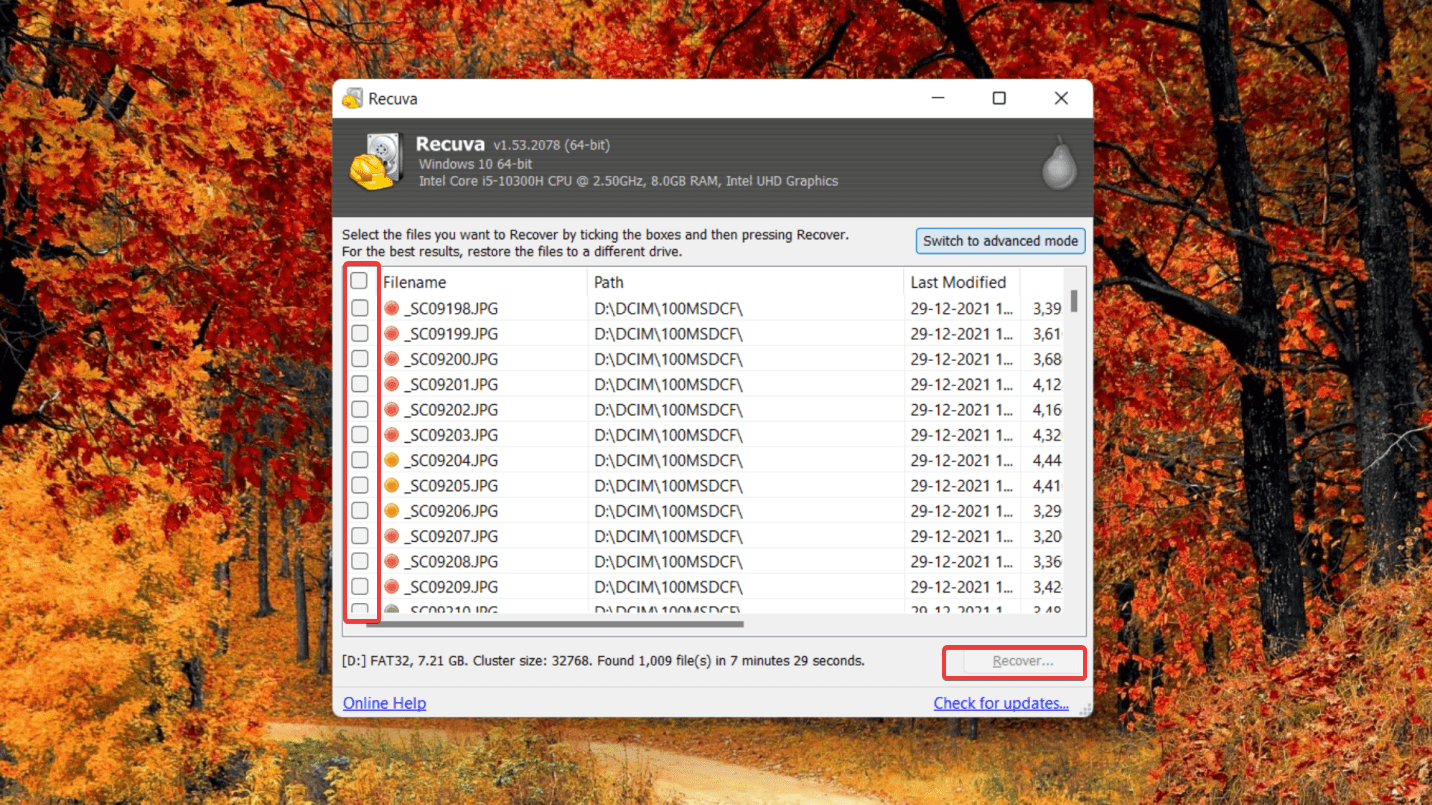
Task: Click the horizontal scrollbar of the file list
Action: tap(553, 624)
